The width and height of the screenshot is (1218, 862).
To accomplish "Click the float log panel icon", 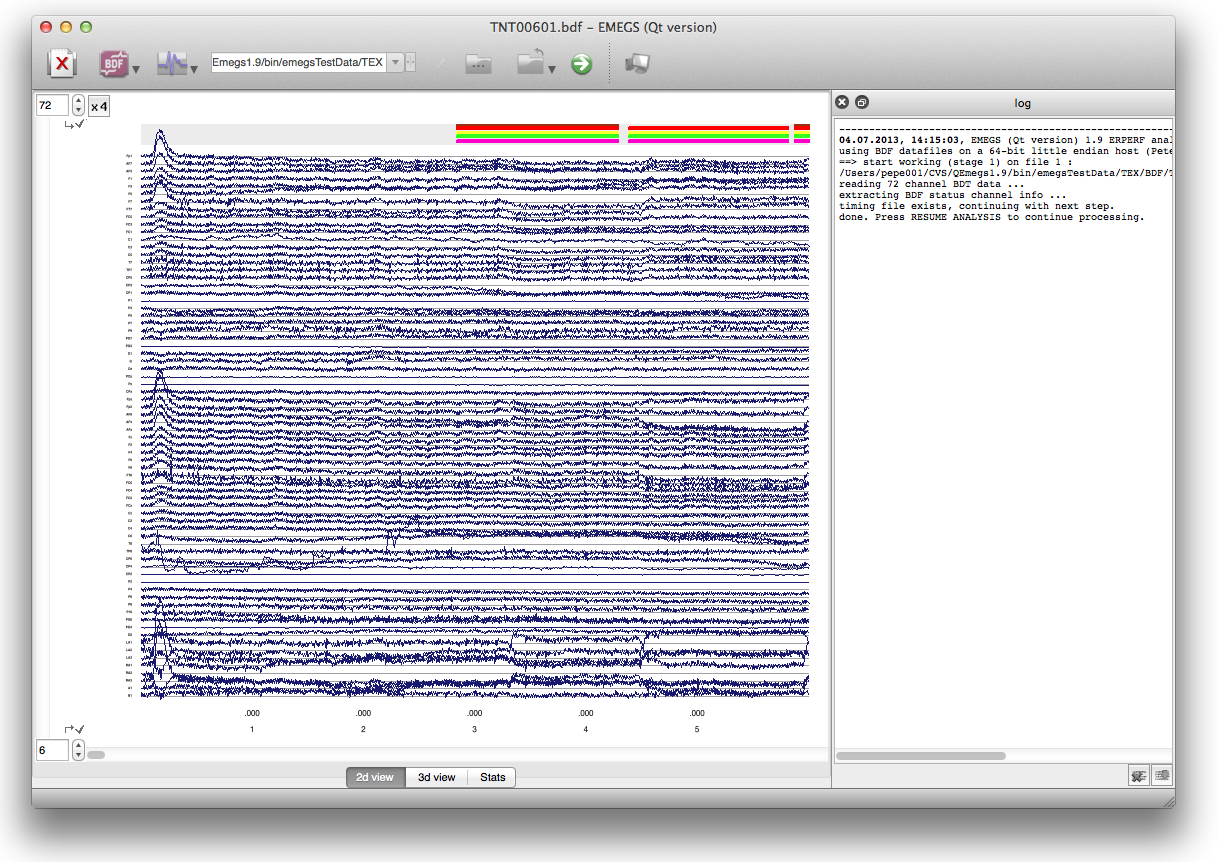I will [862, 102].
